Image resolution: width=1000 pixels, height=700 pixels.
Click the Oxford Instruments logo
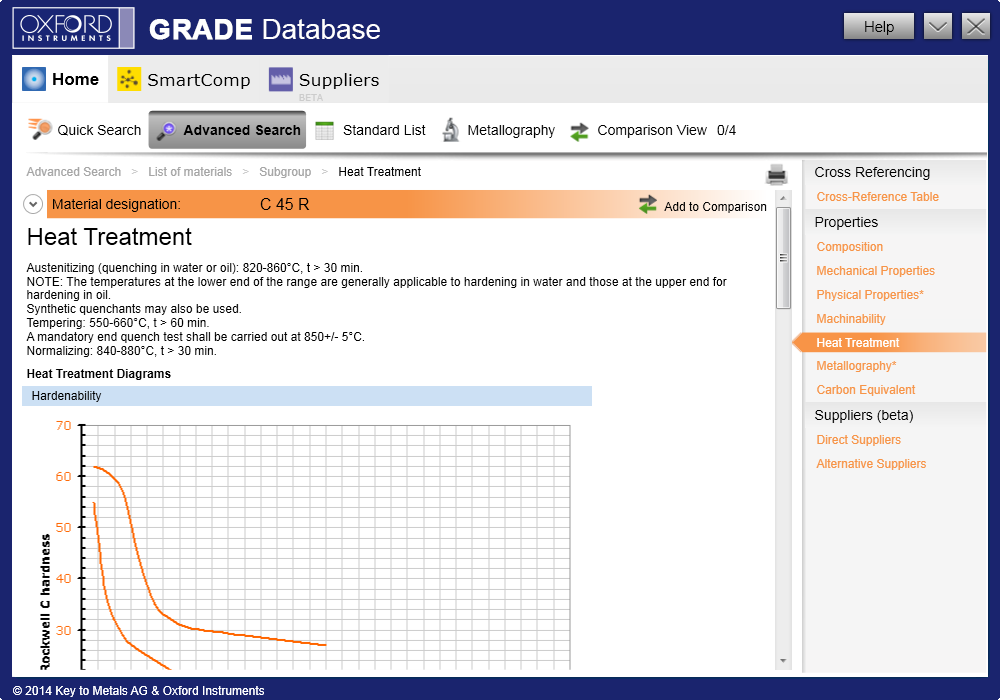(73, 27)
